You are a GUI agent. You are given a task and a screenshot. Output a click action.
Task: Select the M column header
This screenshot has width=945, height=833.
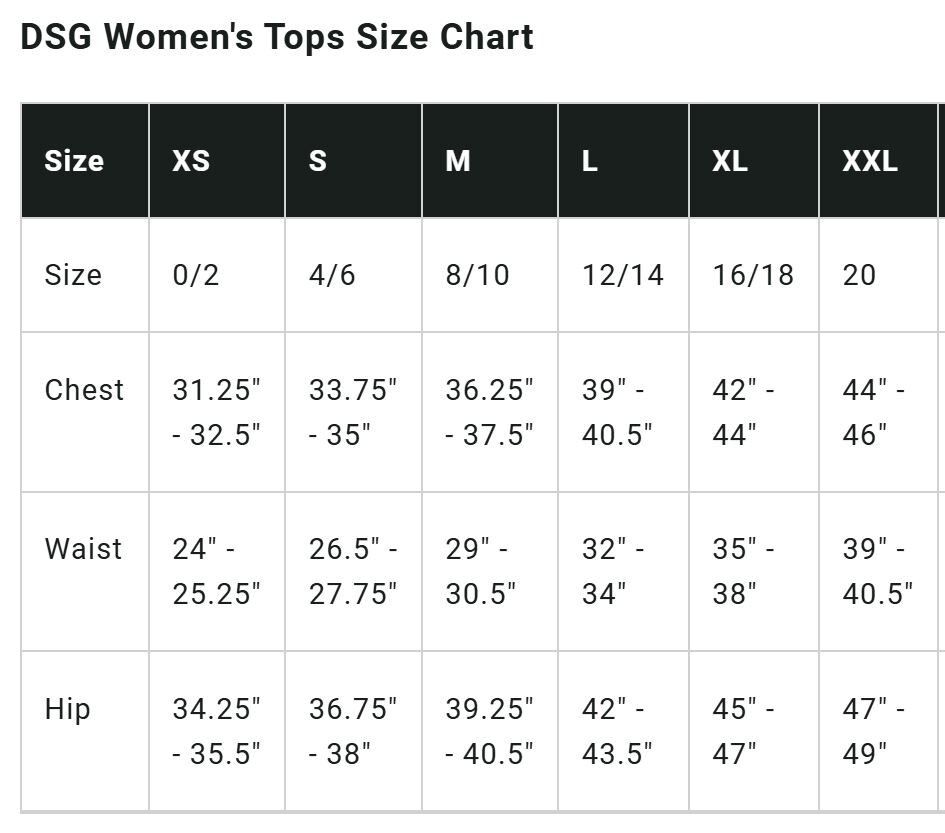click(490, 160)
